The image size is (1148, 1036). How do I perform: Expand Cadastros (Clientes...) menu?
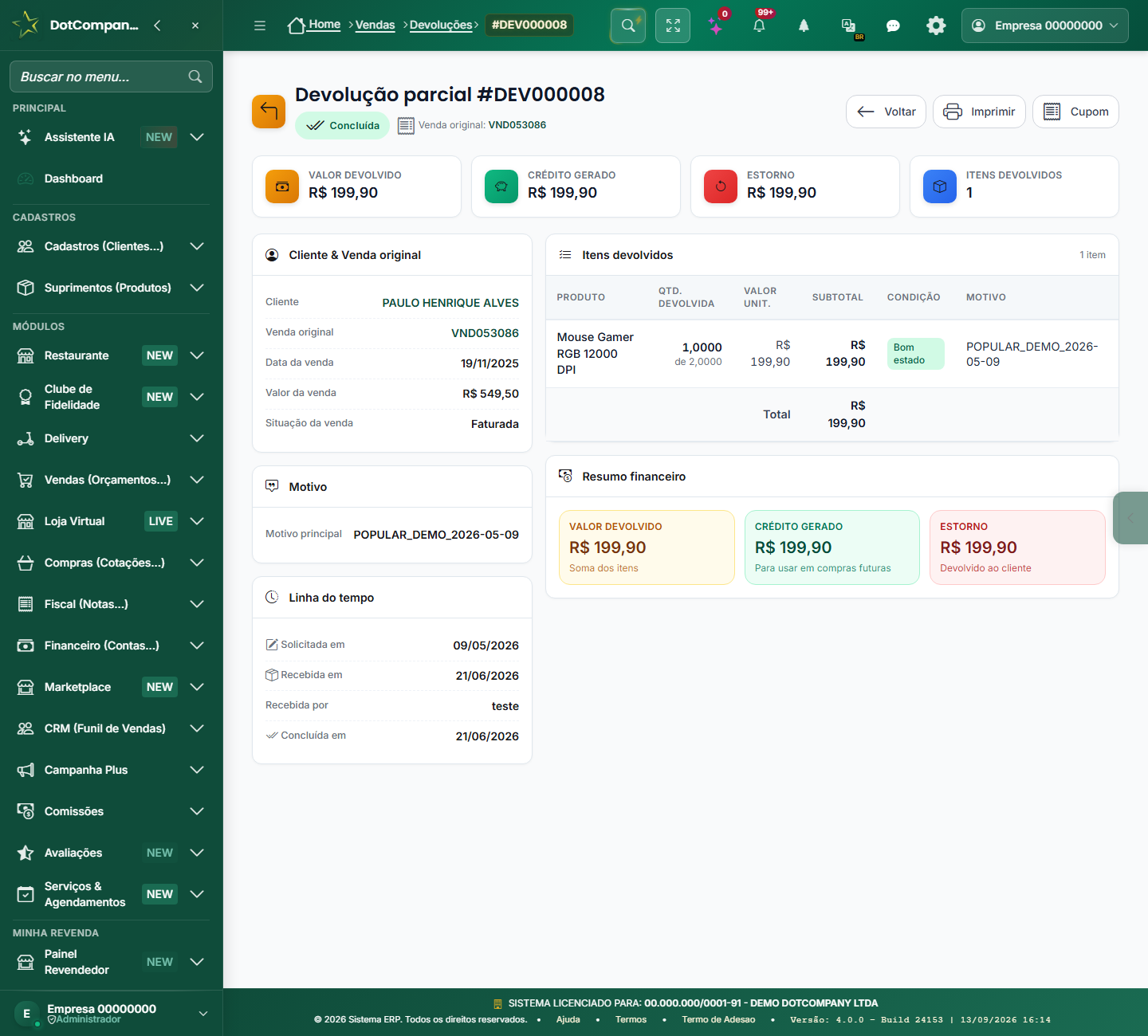click(x=197, y=246)
